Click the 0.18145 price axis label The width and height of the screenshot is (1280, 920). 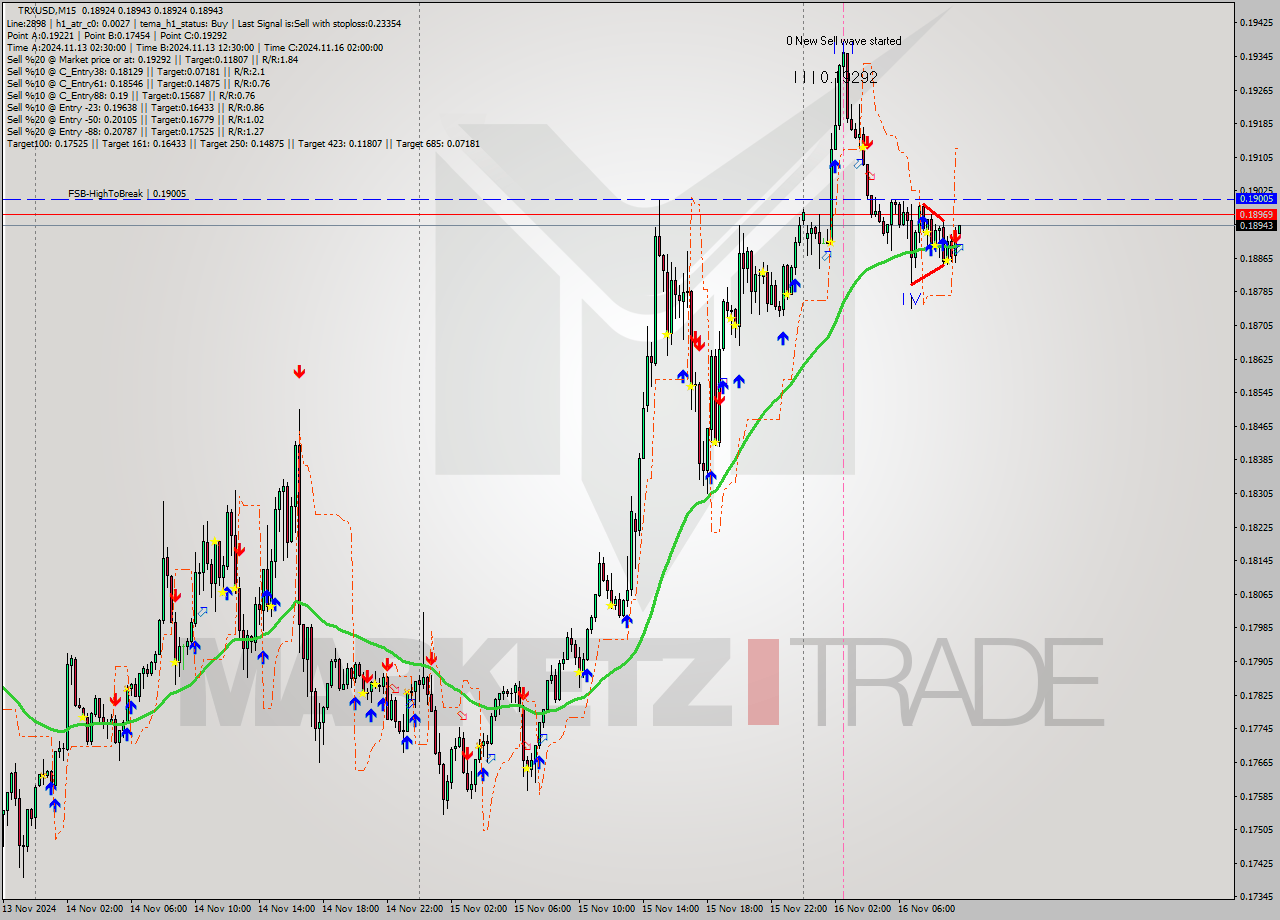[x=1256, y=561]
